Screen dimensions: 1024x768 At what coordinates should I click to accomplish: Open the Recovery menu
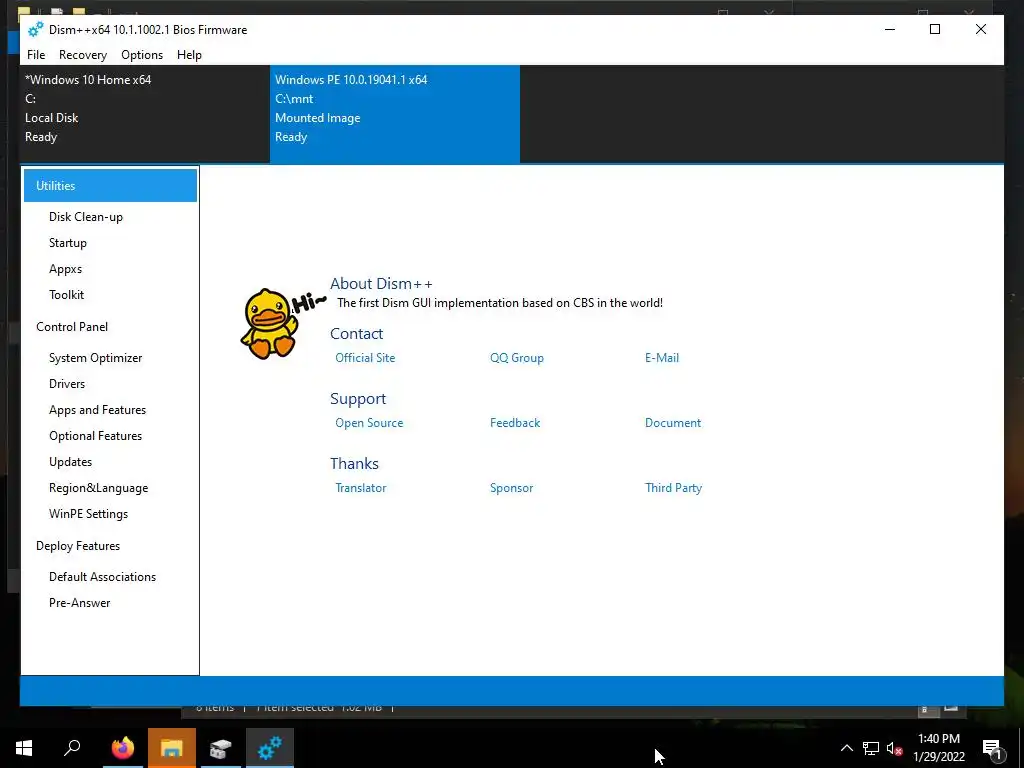pos(83,55)
